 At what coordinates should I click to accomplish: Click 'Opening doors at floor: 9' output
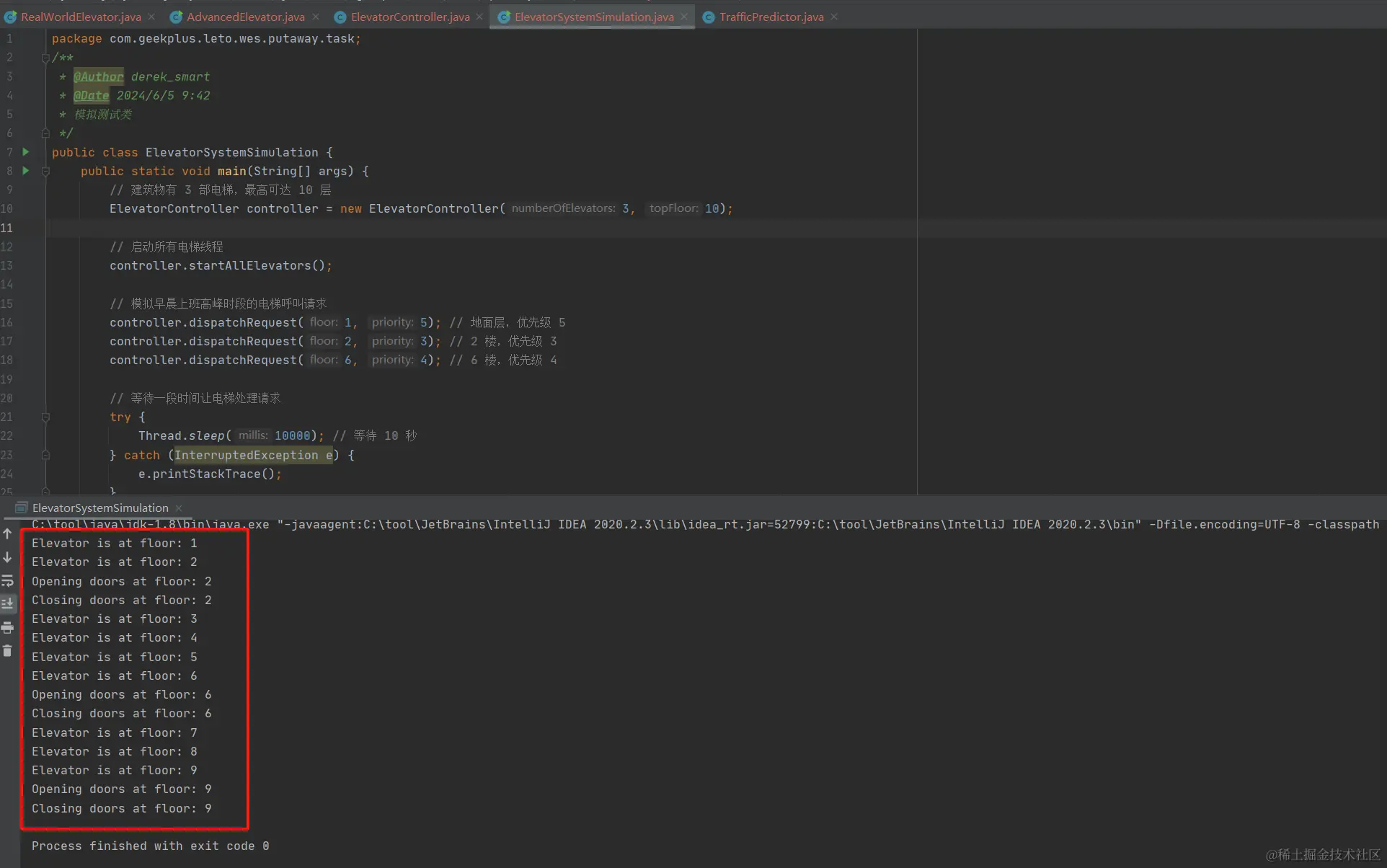(x=121, y=789)
